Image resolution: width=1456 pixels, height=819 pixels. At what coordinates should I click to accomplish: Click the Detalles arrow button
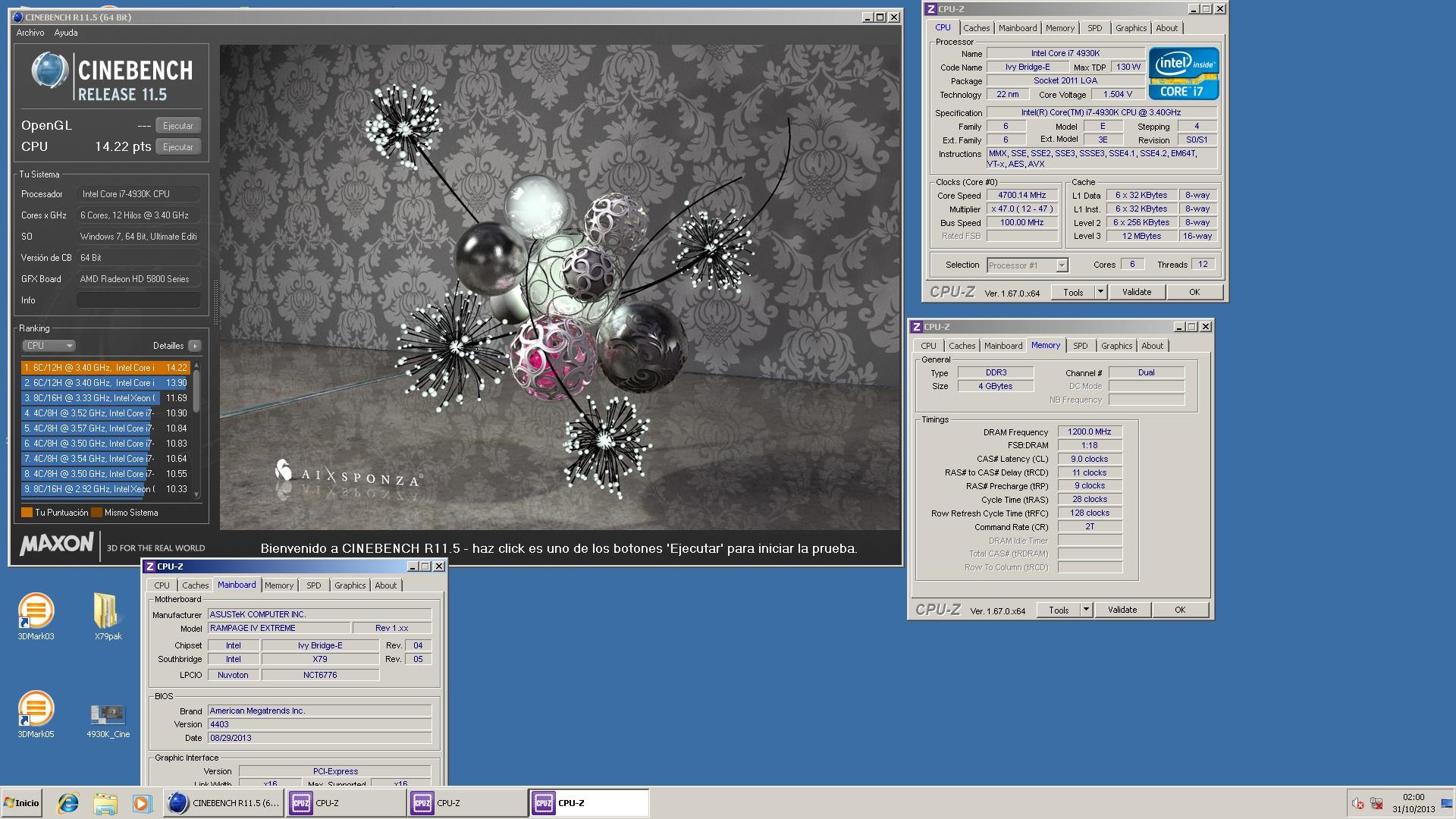pyautogui.click(x=195, y=346)
